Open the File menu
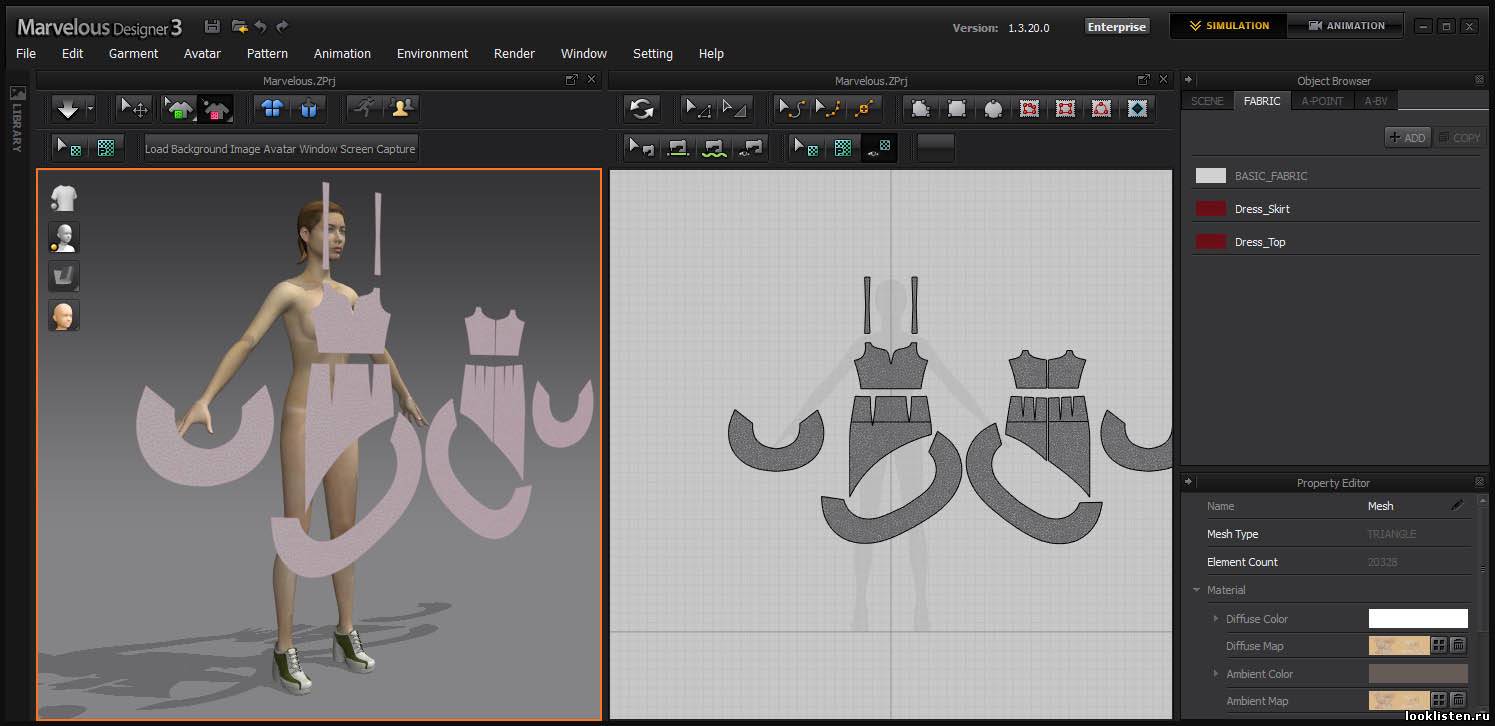1495x726 pixels. coord(26,54)
